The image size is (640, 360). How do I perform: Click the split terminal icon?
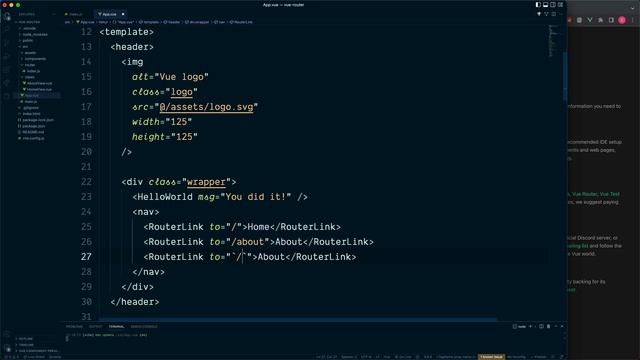[x=542, y=327]
